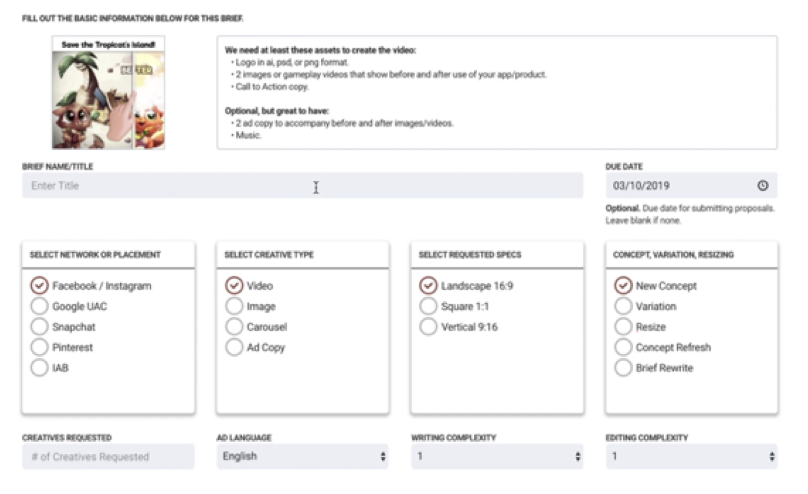Screen dimensions: 808x494
Task: Select the Google UAC network option
Action: 40,306
